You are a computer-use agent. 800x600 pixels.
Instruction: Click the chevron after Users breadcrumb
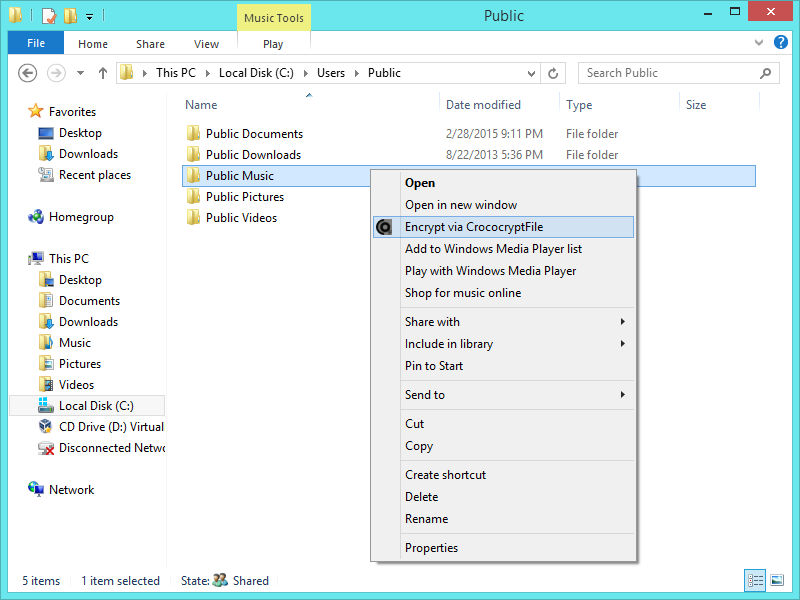357,73
